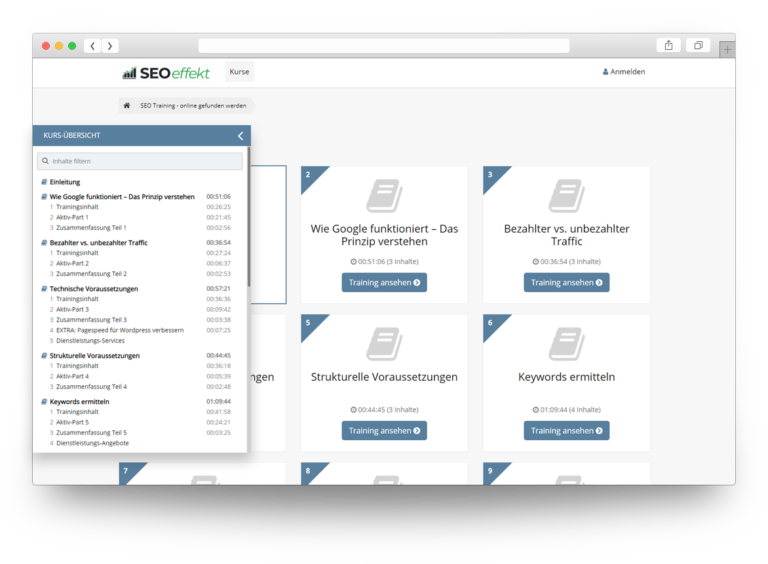Open Dienstleistungs-Services item

tap(90, 340)
